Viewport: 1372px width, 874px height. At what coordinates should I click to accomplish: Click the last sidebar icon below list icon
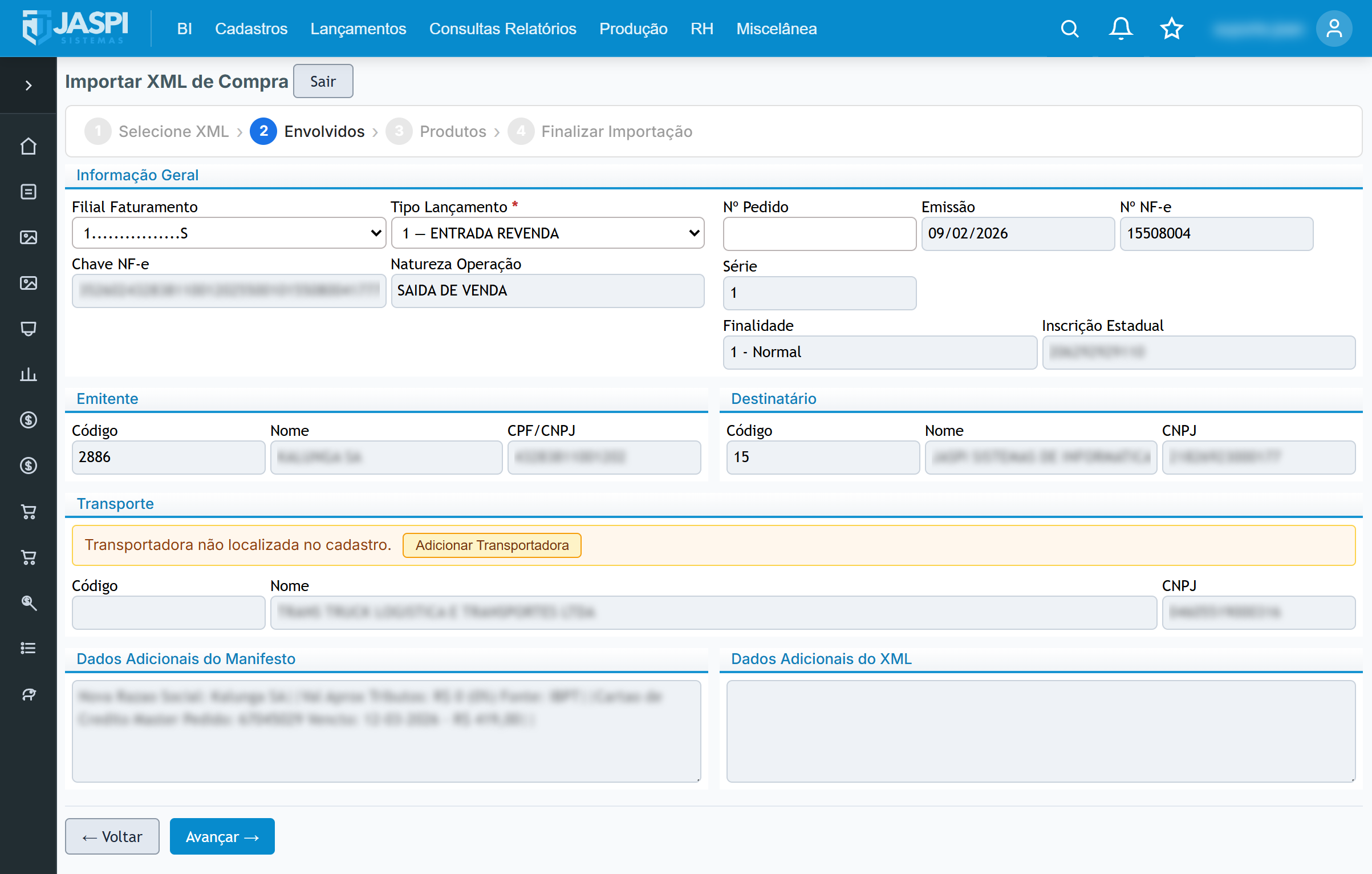pyautogui.click(x=29, y=694)
